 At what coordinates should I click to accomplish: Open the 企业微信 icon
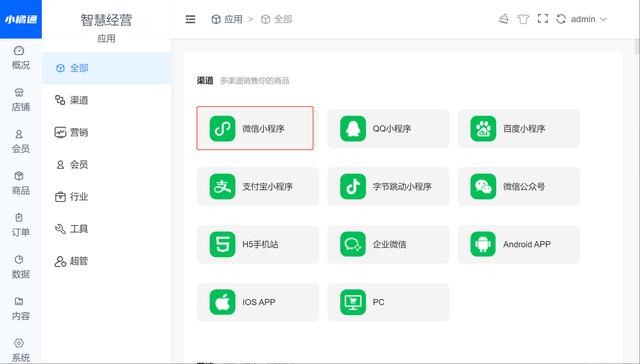[353, 244]
